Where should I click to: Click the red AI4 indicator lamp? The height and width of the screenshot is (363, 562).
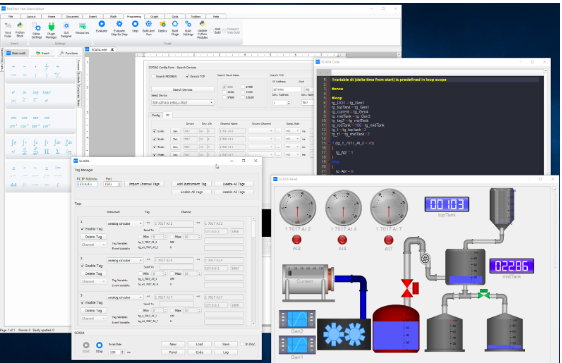click(x=342, y=239)
